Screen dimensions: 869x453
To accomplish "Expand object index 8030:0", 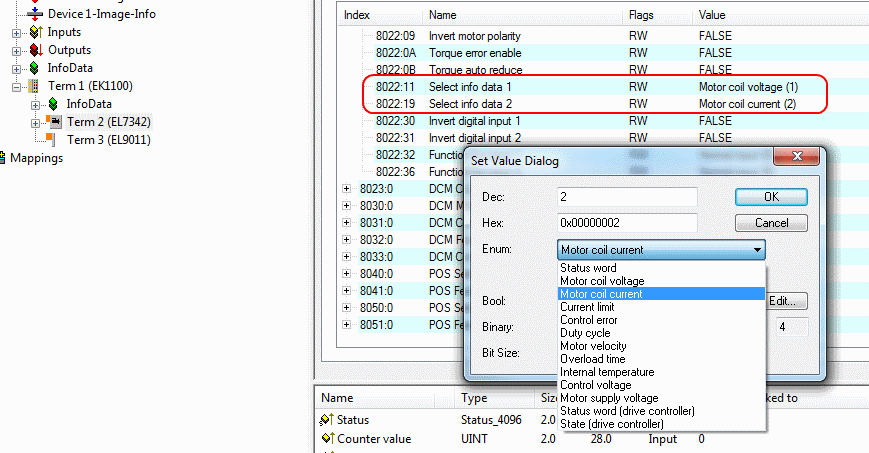I will pos(346,206).
